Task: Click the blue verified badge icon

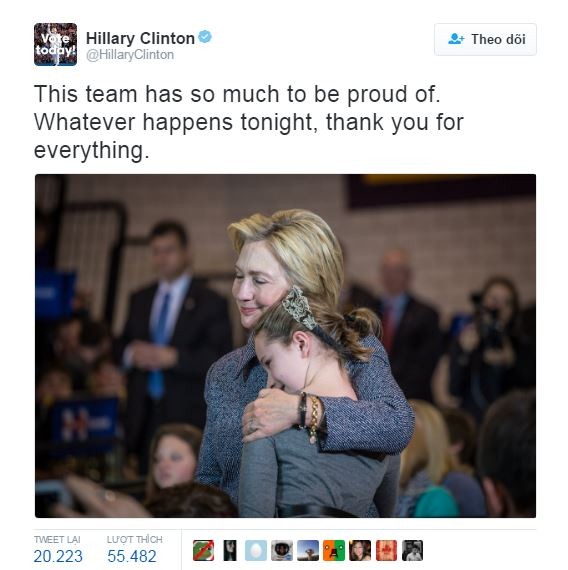Action: [x=205, y=37]
